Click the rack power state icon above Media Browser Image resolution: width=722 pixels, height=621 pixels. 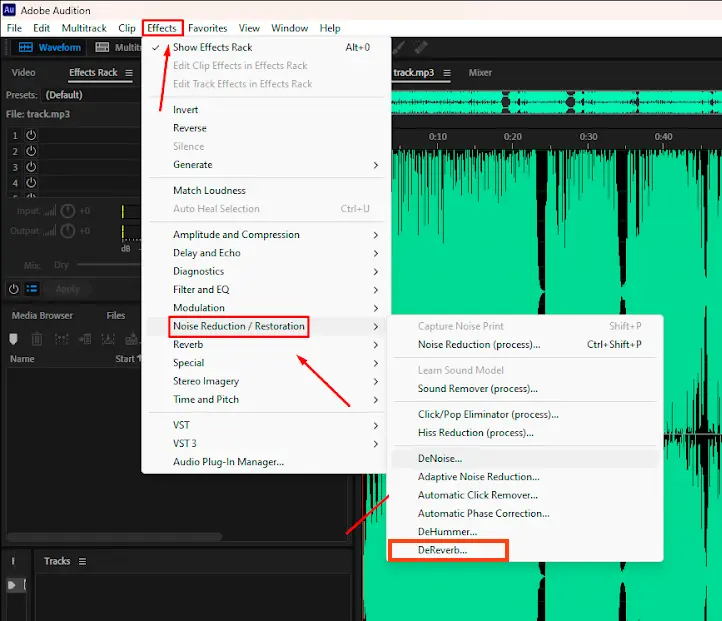14,289
